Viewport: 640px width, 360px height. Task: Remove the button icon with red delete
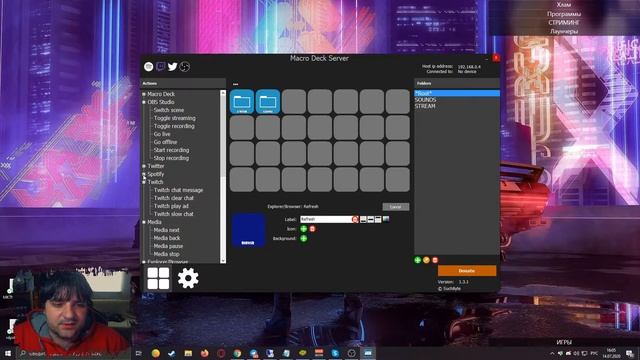coord(312,229)
